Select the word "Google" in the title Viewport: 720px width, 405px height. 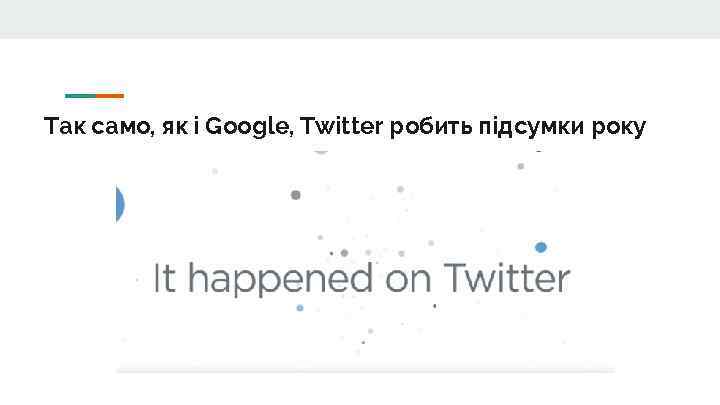click(x=250, y=128)
